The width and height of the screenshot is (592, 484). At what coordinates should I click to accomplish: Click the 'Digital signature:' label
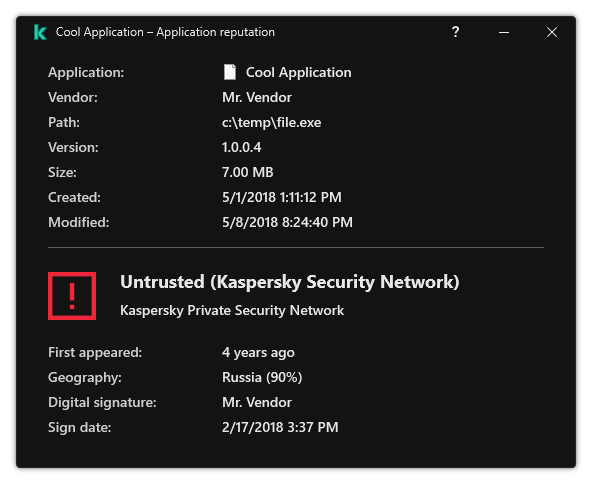click(102, 402)
